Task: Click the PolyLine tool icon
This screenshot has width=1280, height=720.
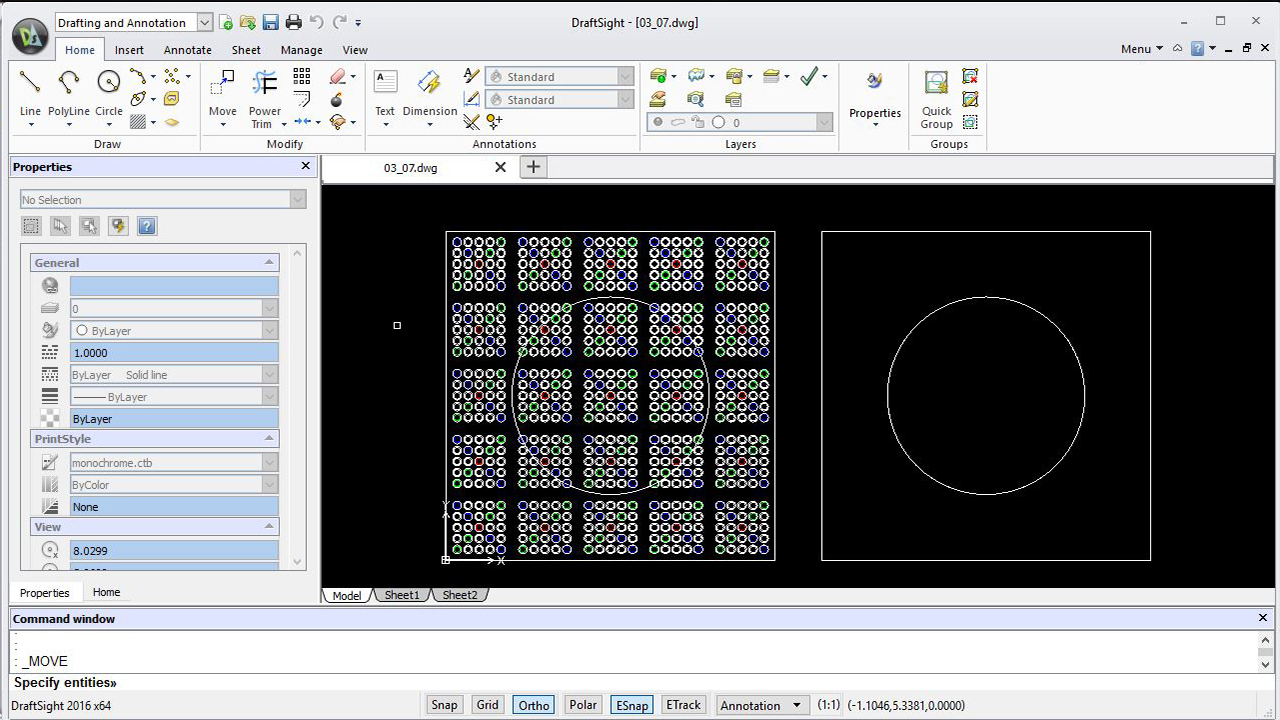Action: coord(68,83)
